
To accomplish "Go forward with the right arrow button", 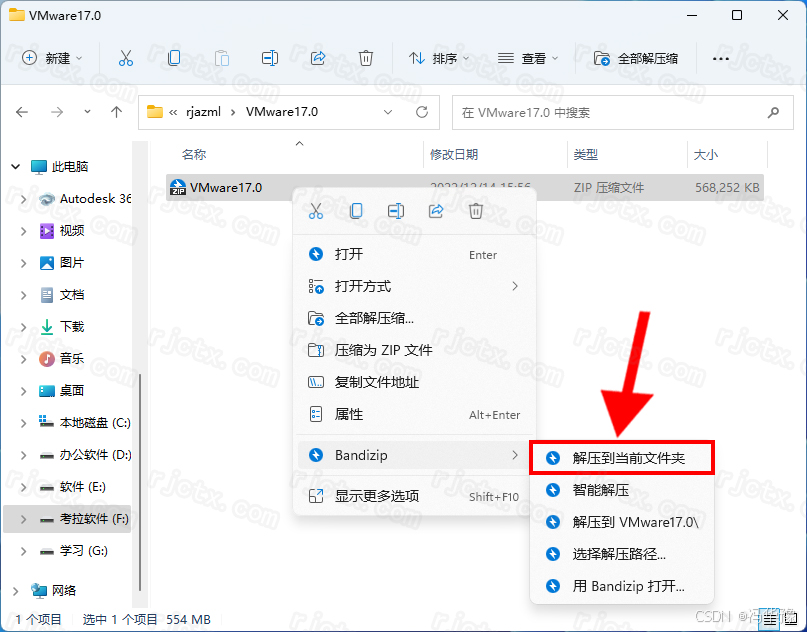I will click(x=57, y=112).
